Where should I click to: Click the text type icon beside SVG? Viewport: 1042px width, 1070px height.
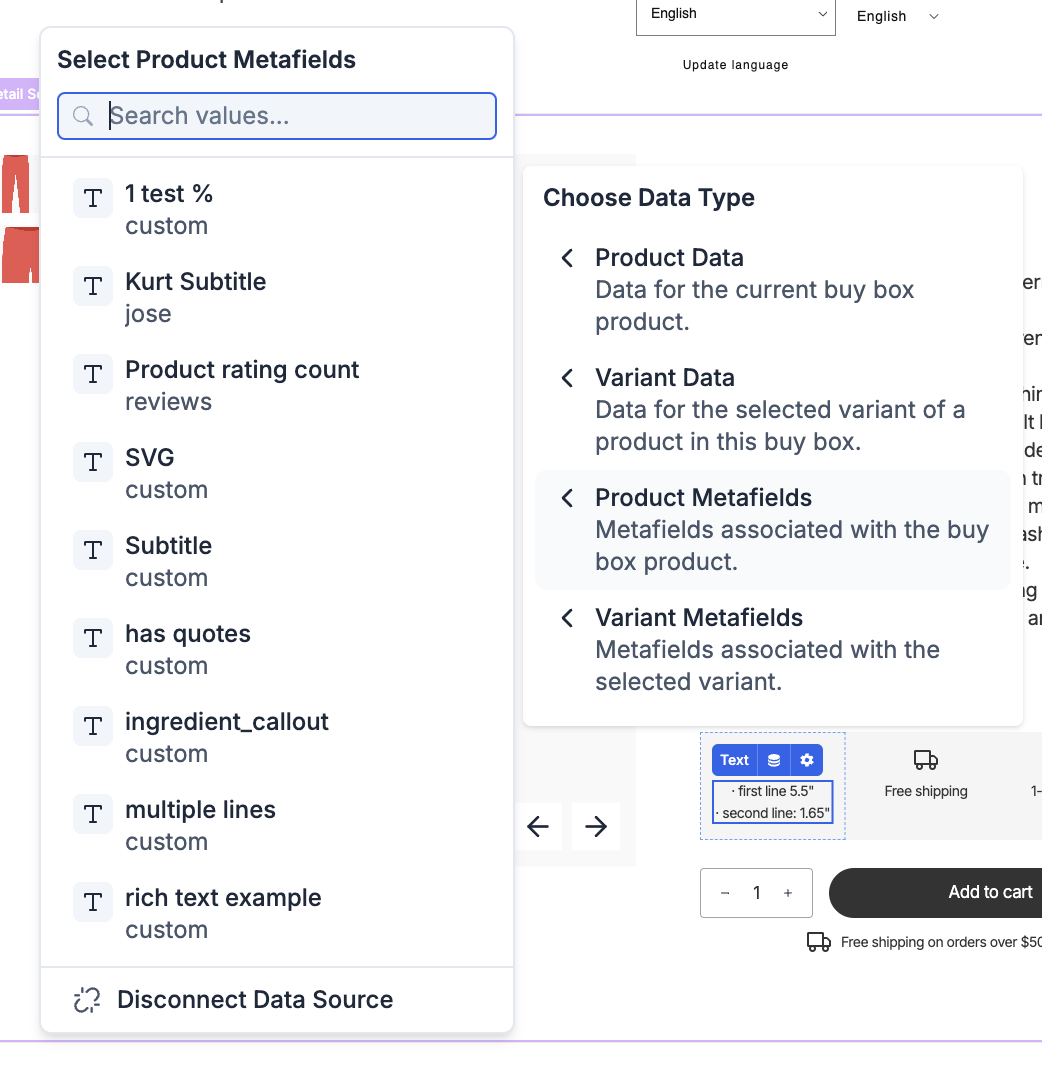pos(93,463)
